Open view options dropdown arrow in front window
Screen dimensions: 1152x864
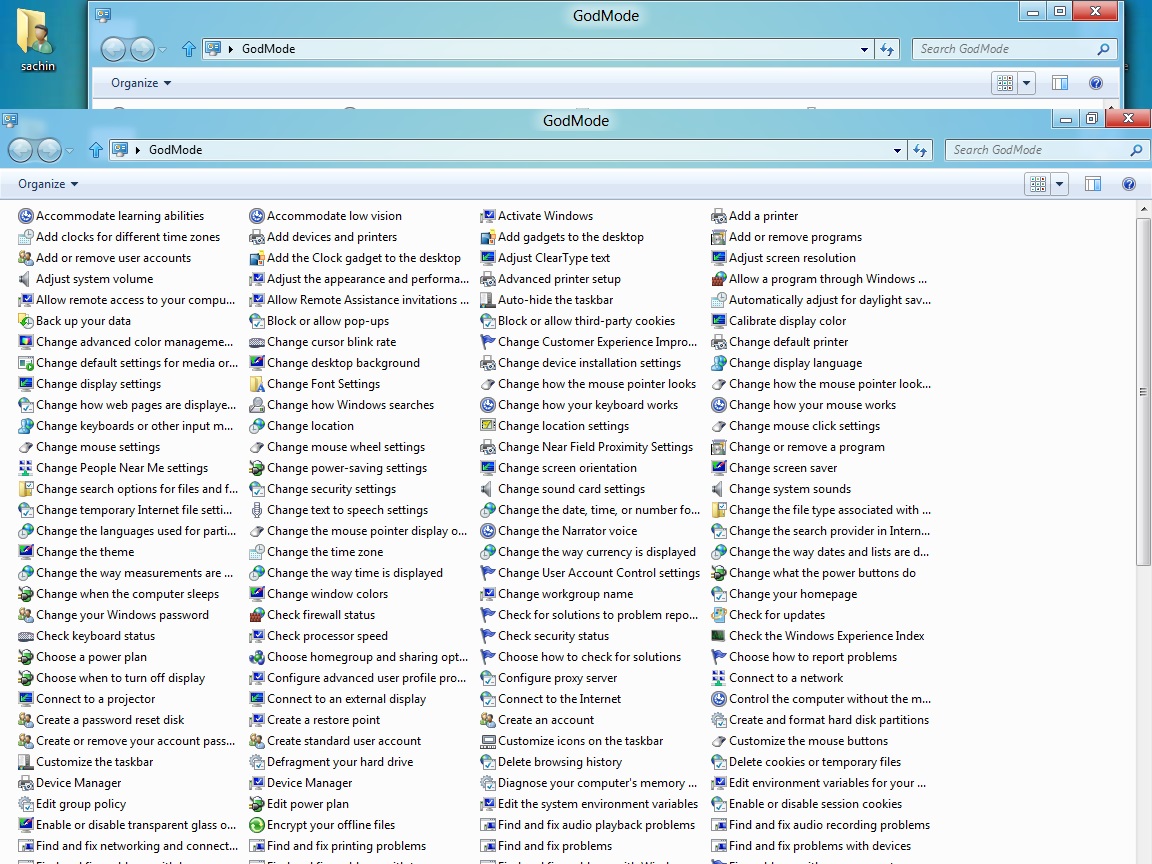(1059, 184)
